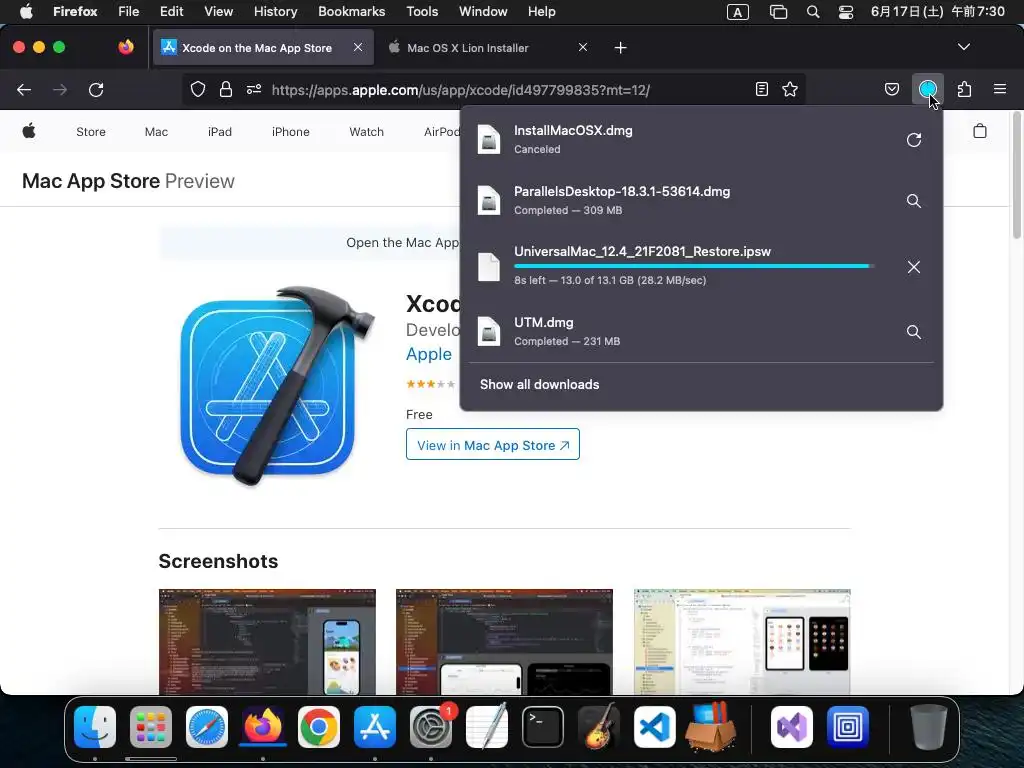Close the Xcode on the Mac App Store tab
This screenshot has height=768, width=1024.
358,47
